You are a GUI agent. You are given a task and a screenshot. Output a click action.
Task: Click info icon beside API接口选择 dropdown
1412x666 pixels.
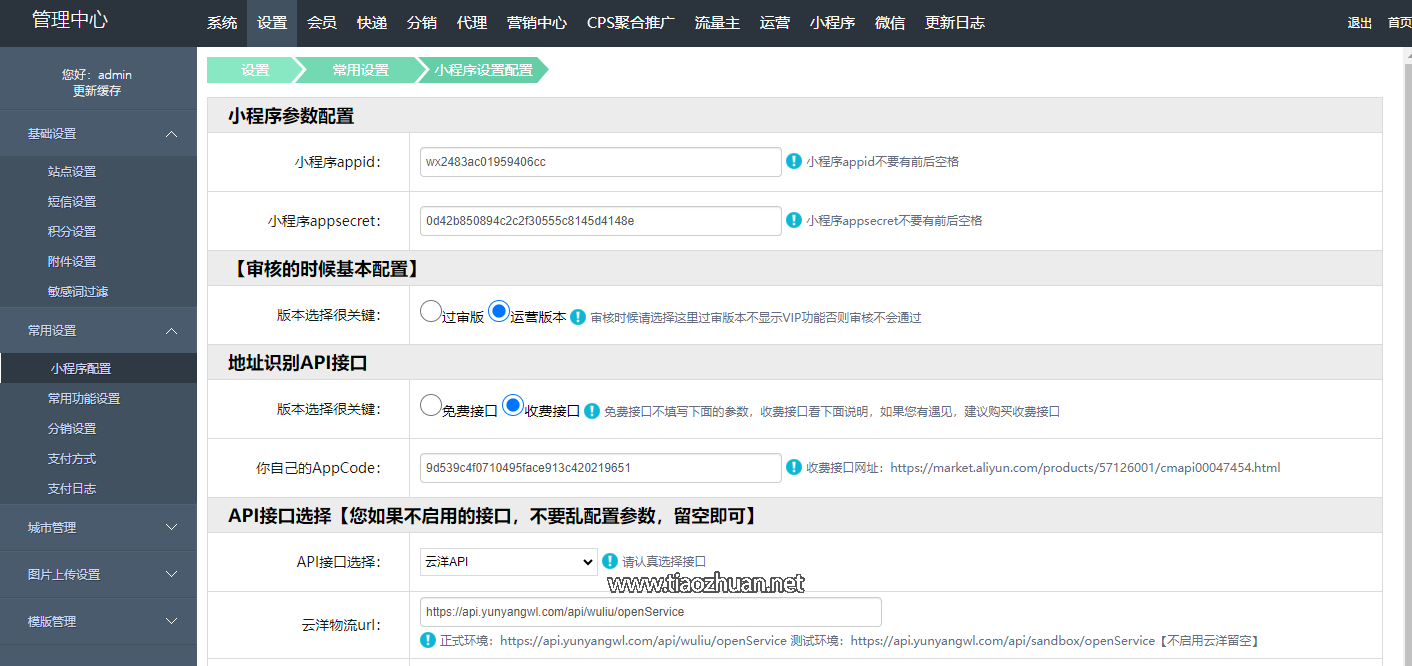[x=610, y=561]
